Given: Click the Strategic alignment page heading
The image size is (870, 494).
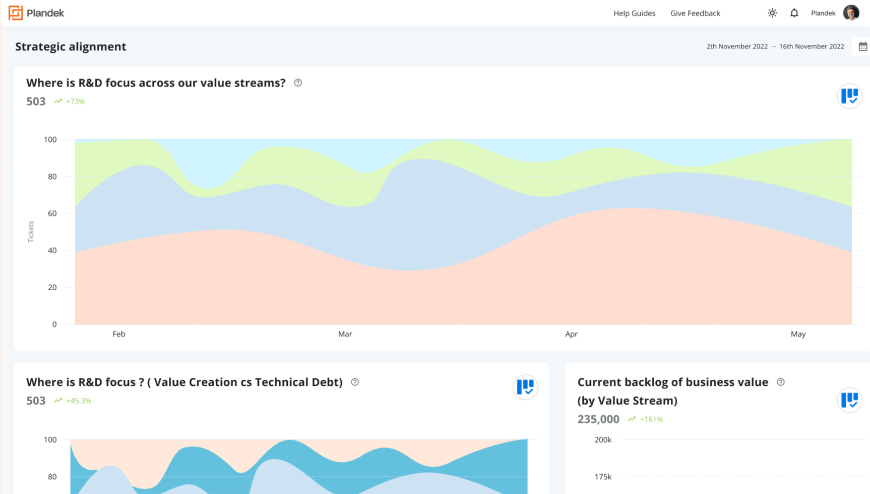Looking at the screenshot, I should click(70, 46).
